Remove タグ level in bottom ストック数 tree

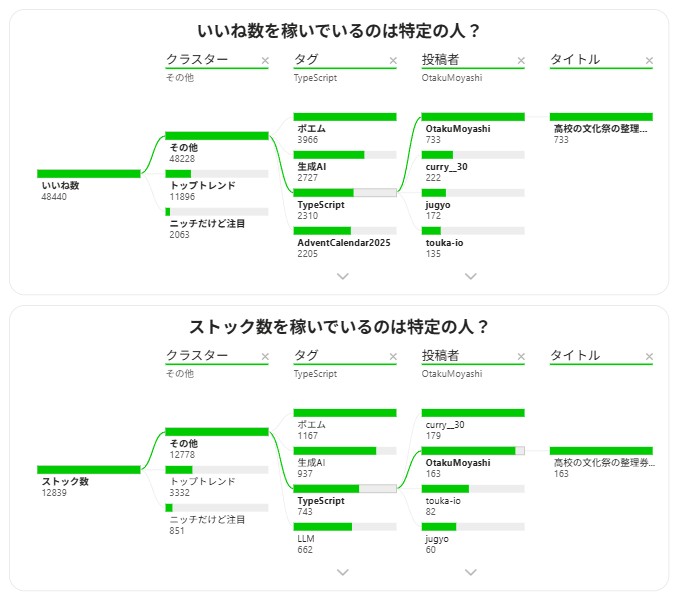pyautogui.click(x=393, y=357)
